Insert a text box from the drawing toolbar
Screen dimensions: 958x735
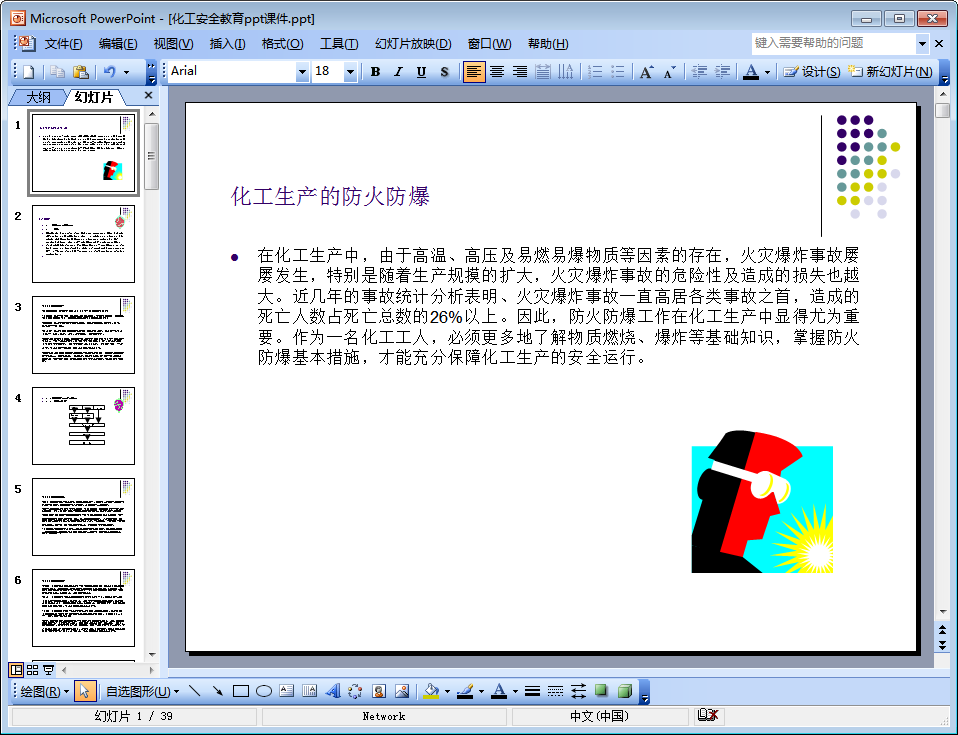click(x=287, y=691)
